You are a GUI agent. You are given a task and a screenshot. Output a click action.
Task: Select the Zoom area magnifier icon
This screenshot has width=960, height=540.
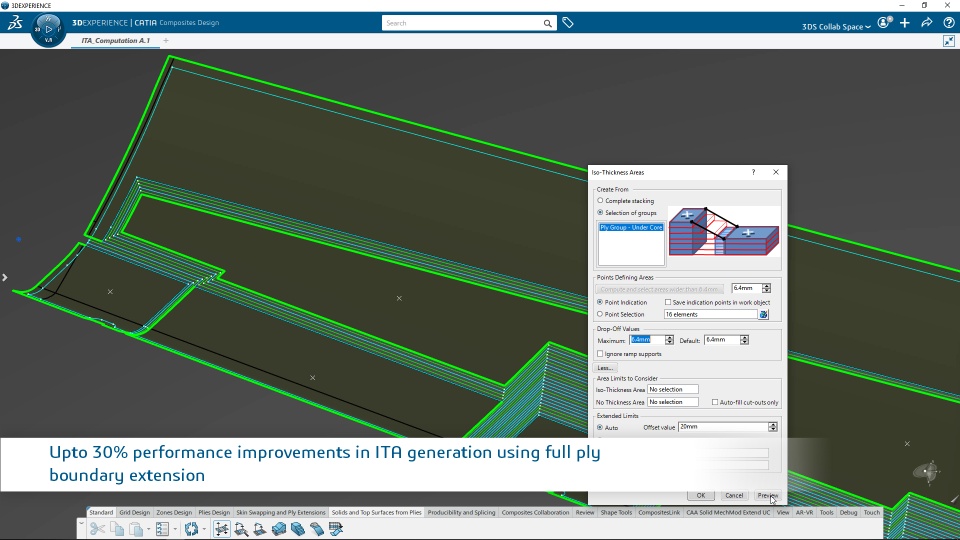click(x=241, y=529)
